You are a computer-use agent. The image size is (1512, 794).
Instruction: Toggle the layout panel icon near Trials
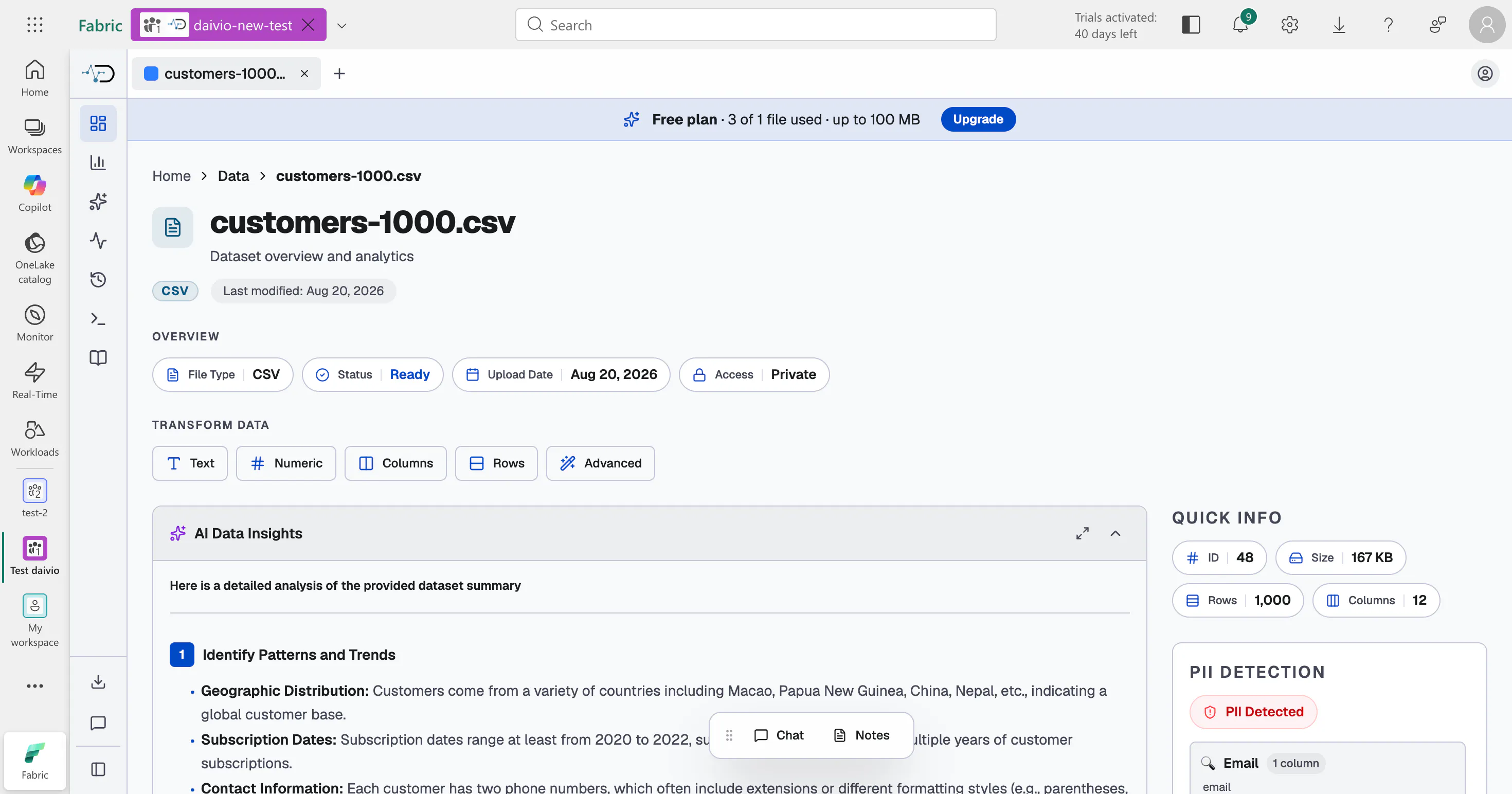pyautogui.click(x=1191, y=25)
